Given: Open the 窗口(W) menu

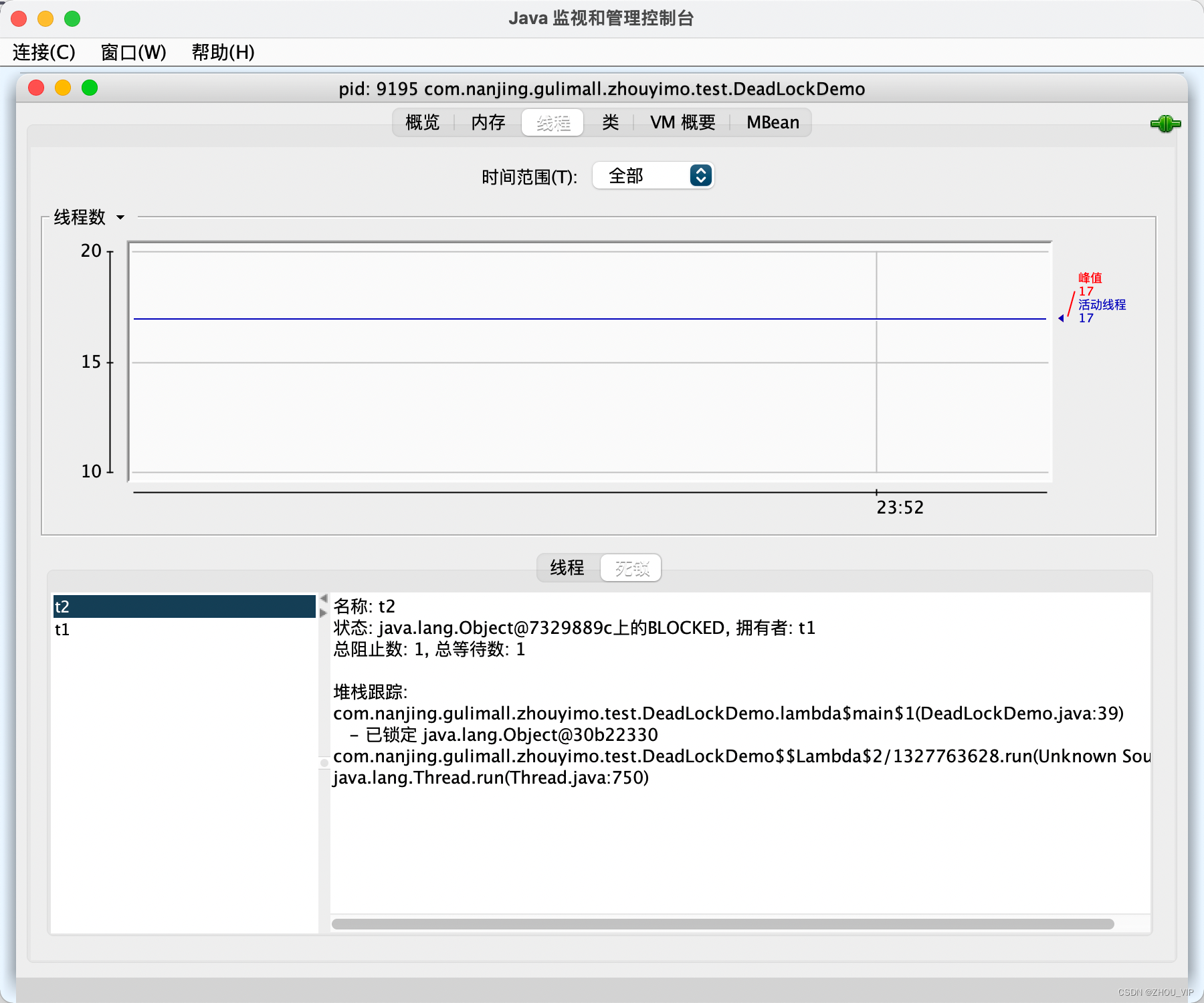Looking at the screenshot, I should point(133,52).
